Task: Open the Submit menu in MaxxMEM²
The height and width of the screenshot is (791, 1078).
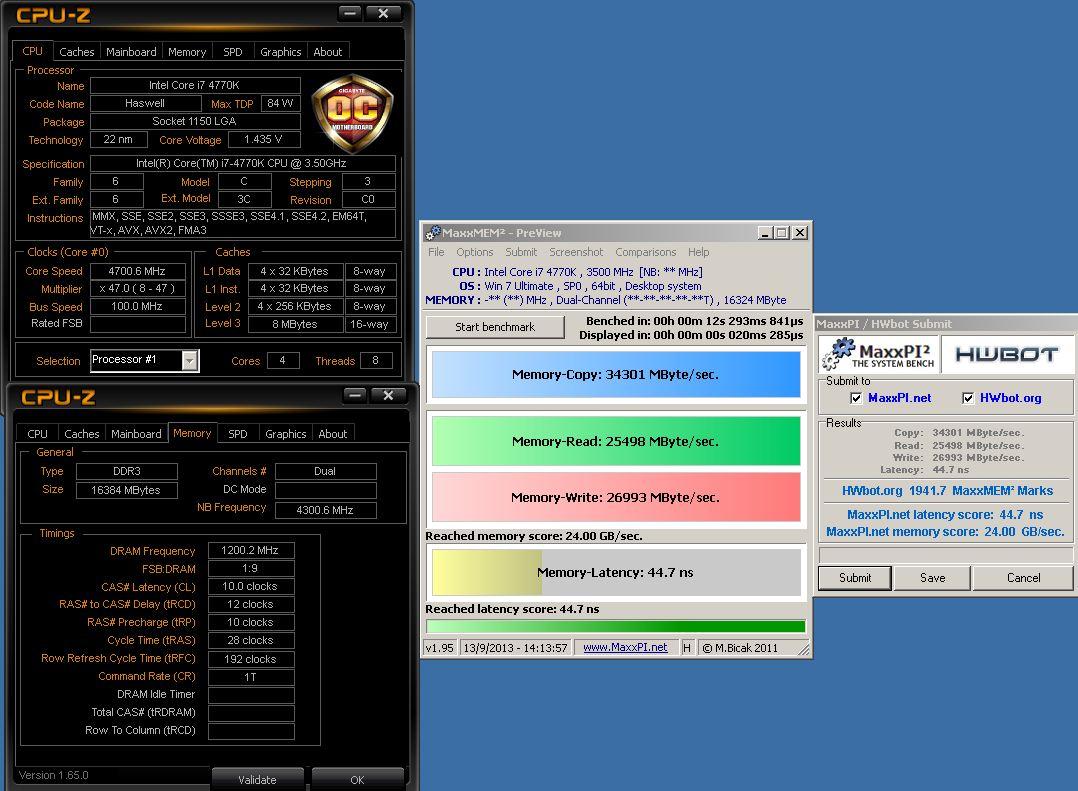Action: (520, 252)
